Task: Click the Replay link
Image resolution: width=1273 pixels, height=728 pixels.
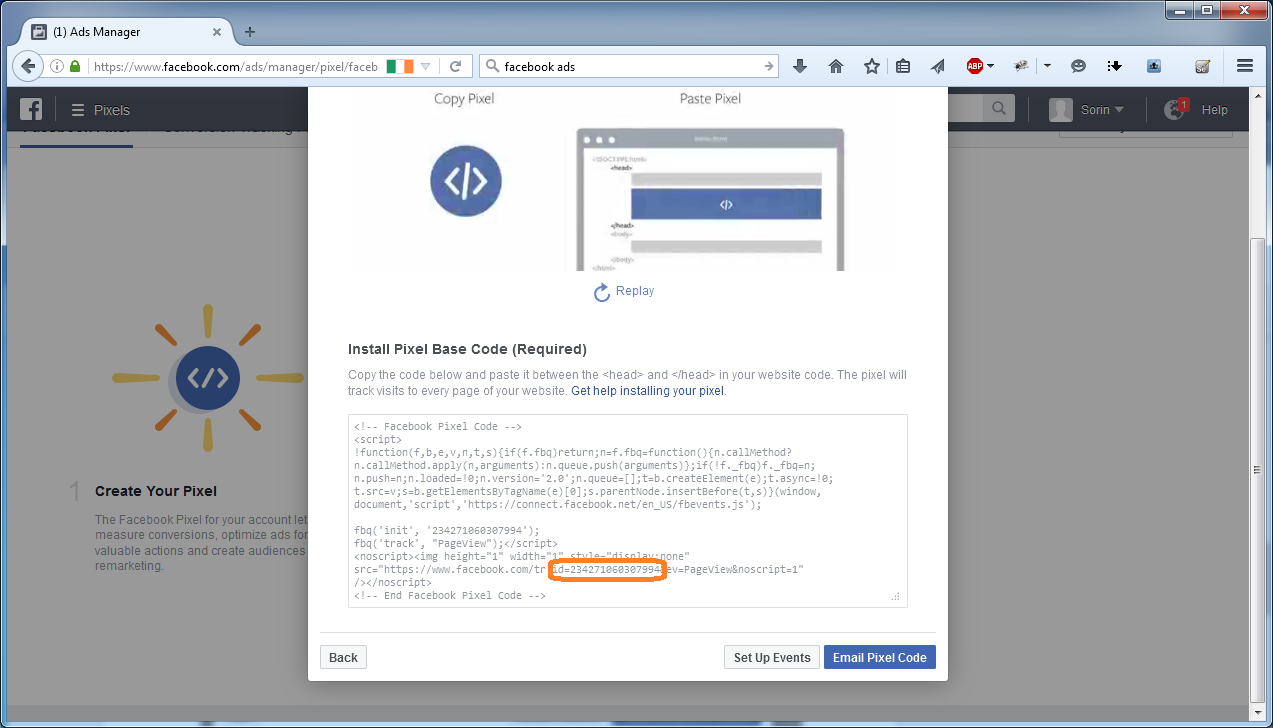Action: coord(624,291)
